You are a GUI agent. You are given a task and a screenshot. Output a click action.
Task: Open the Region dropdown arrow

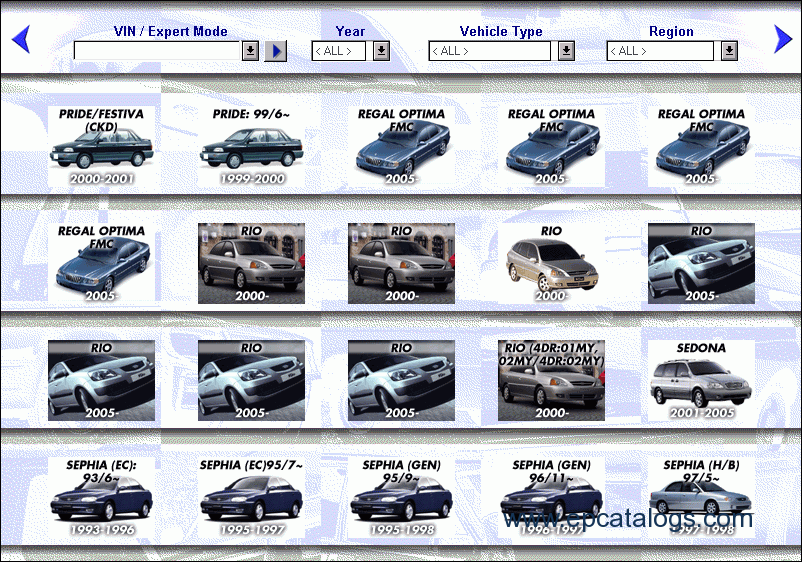pyautogui.click(x=729, y=51)
